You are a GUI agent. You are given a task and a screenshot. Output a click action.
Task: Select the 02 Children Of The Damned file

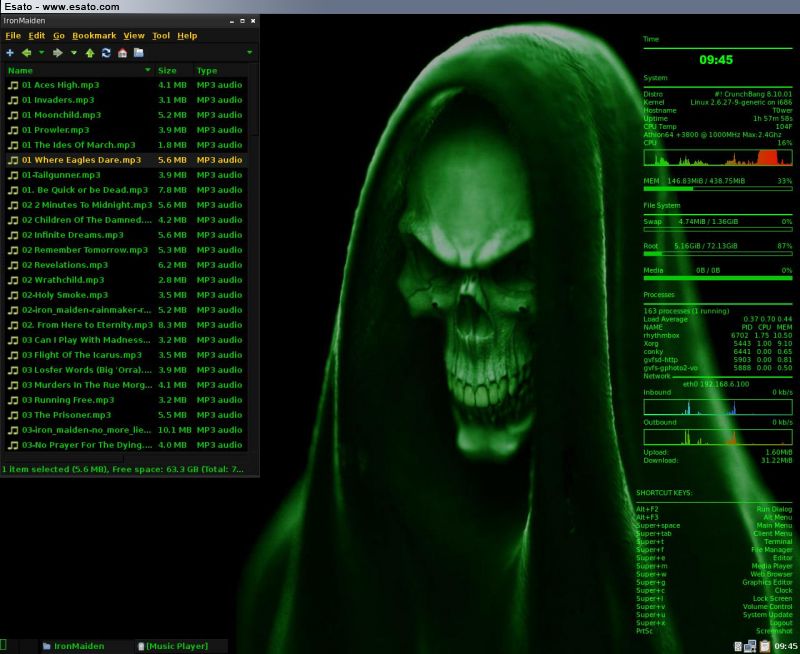pyautogui.click(x=127, y=220)
